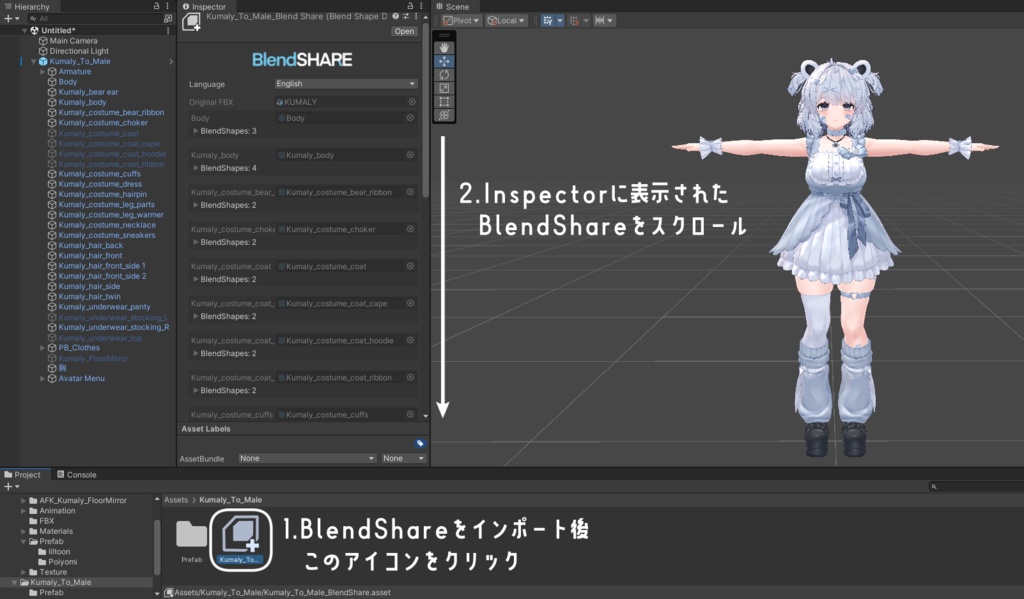1024x599 pixels.
Task: Select the Rect transform tool
Action: (x=444, y=102)
